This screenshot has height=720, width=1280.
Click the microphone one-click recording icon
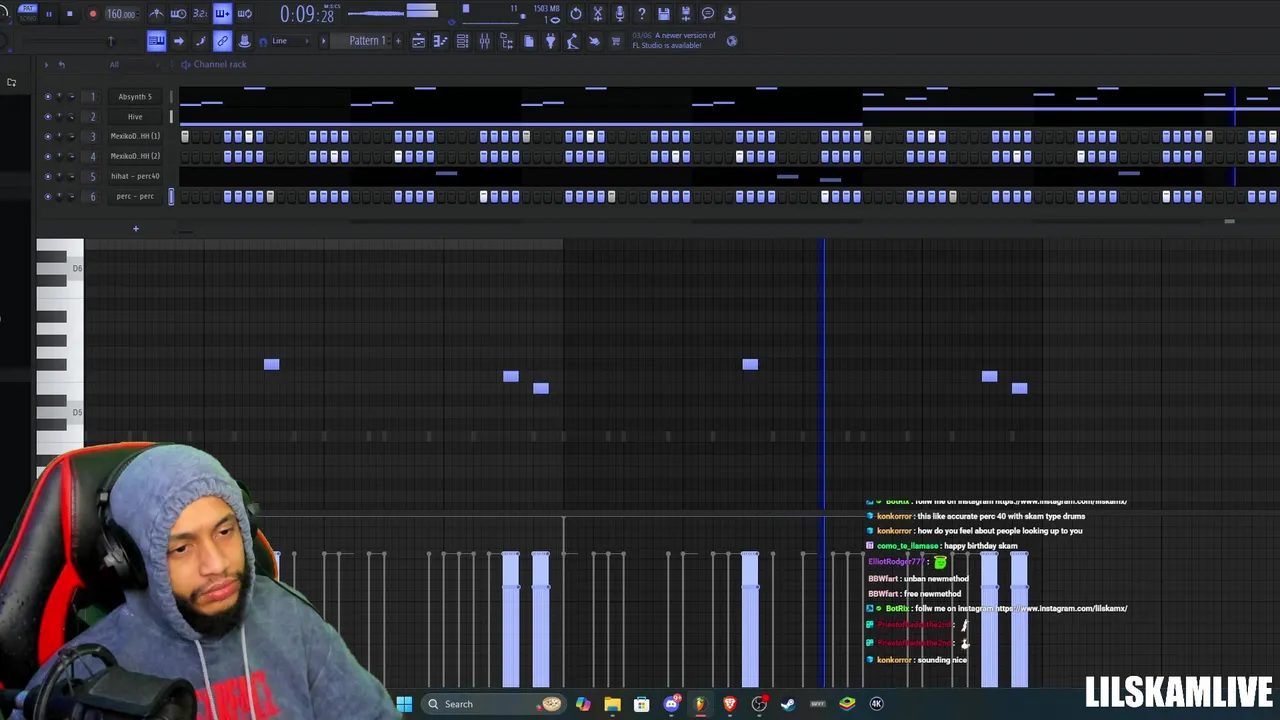620,14
